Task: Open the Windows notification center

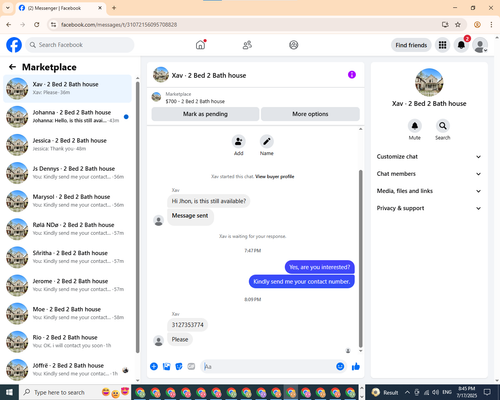Action: (487, 392)
